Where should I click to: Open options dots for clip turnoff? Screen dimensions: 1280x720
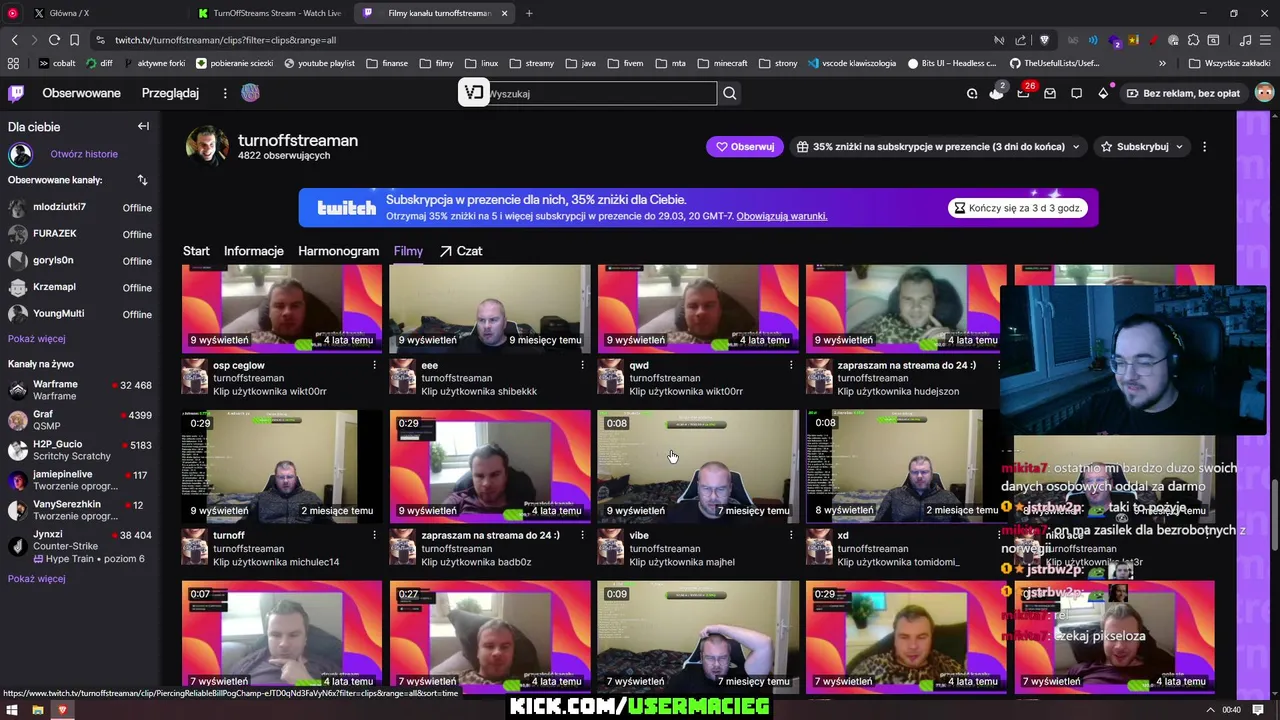374,535
